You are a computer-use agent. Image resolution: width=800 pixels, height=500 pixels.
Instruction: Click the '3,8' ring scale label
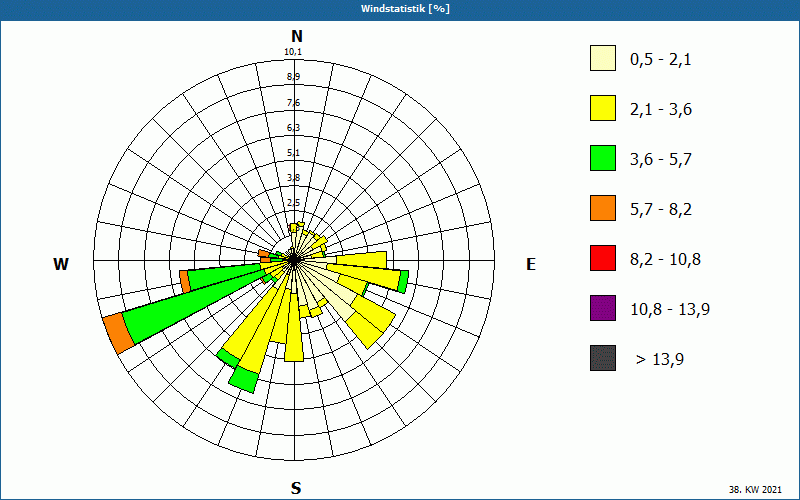[293, 178]
